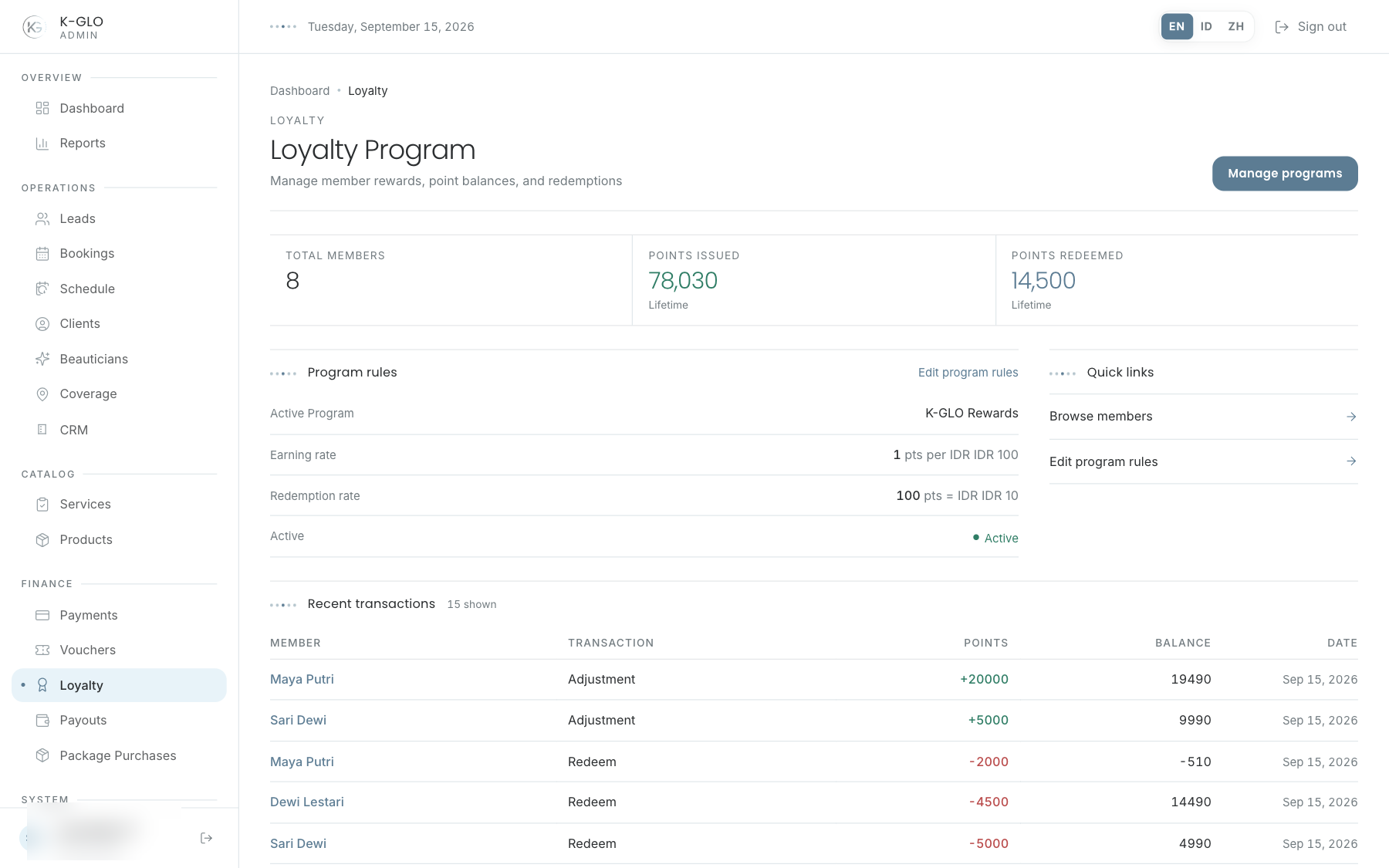1389x868 pixels.
Task: Open the Browse members quick link
Action: [1203, 417]
